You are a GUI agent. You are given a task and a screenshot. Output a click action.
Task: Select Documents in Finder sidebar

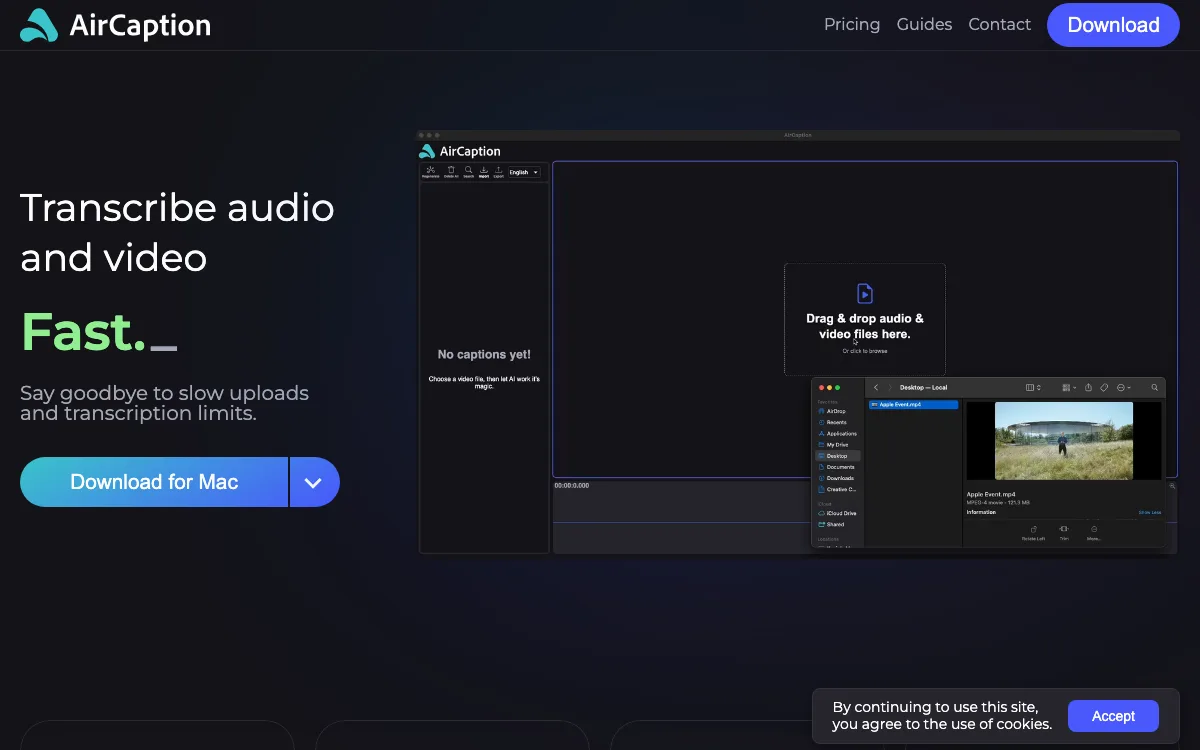tap(837, 467)
